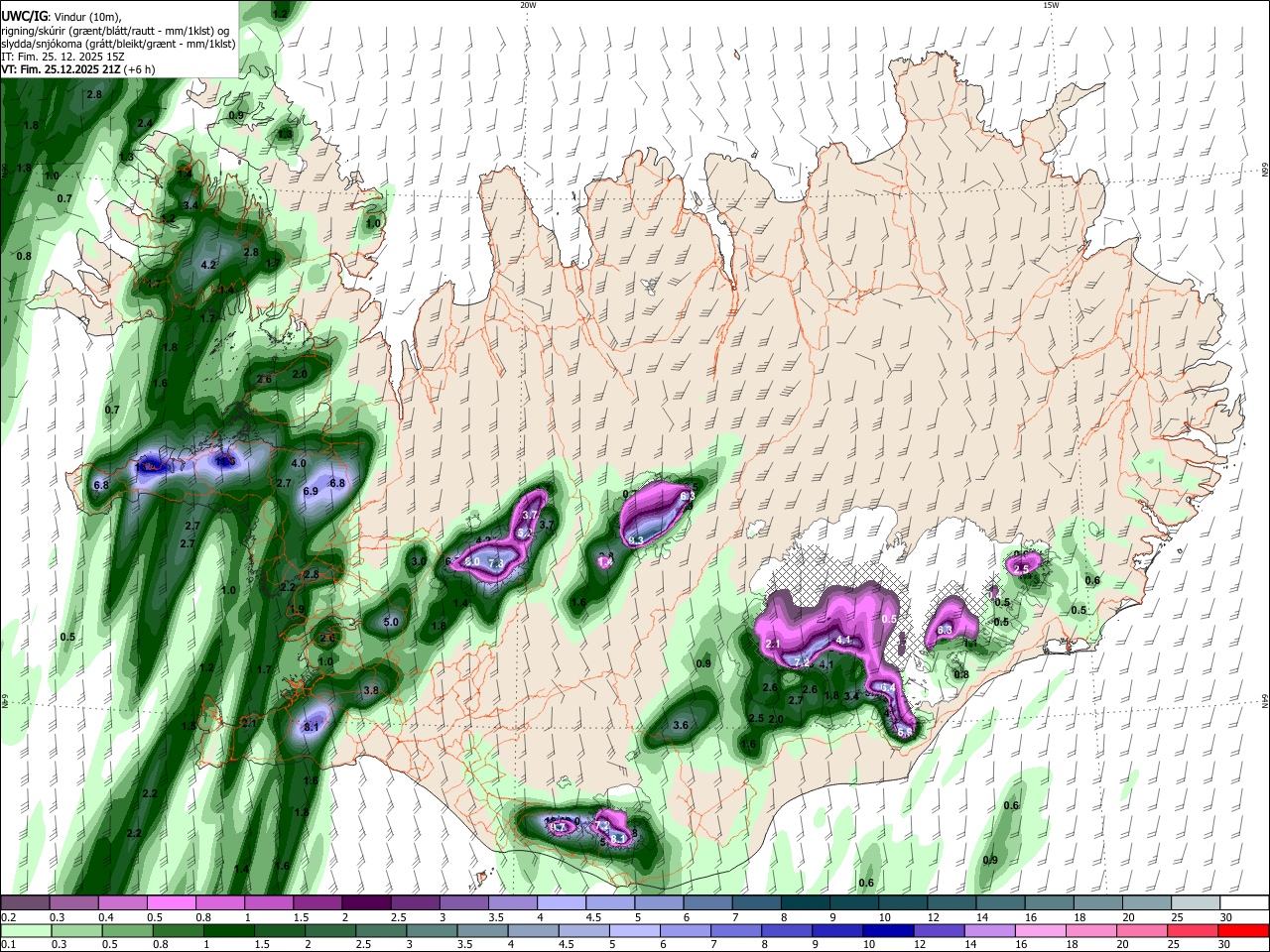This screenshot has height=952, width=1270.
Task: Click the 'slydda/snjókoma (grátt/bleikt/grænt' description line
Action: coord(118,44)
